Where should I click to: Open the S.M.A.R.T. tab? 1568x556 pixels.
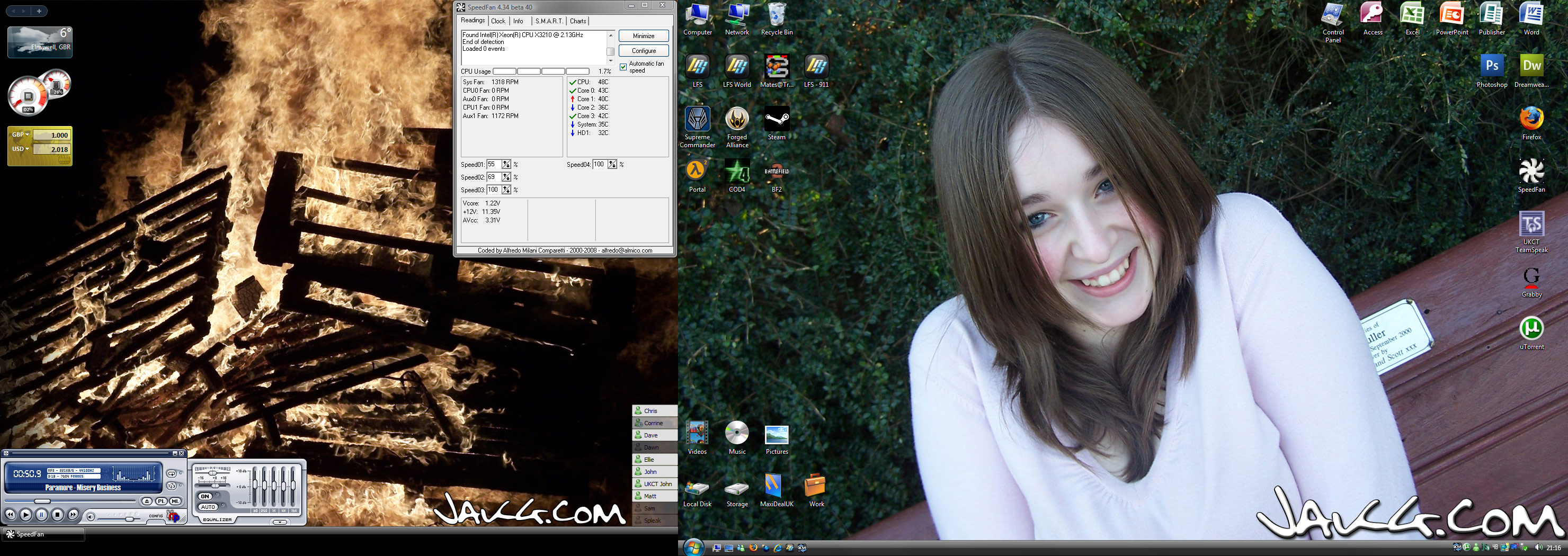[549, 21]
